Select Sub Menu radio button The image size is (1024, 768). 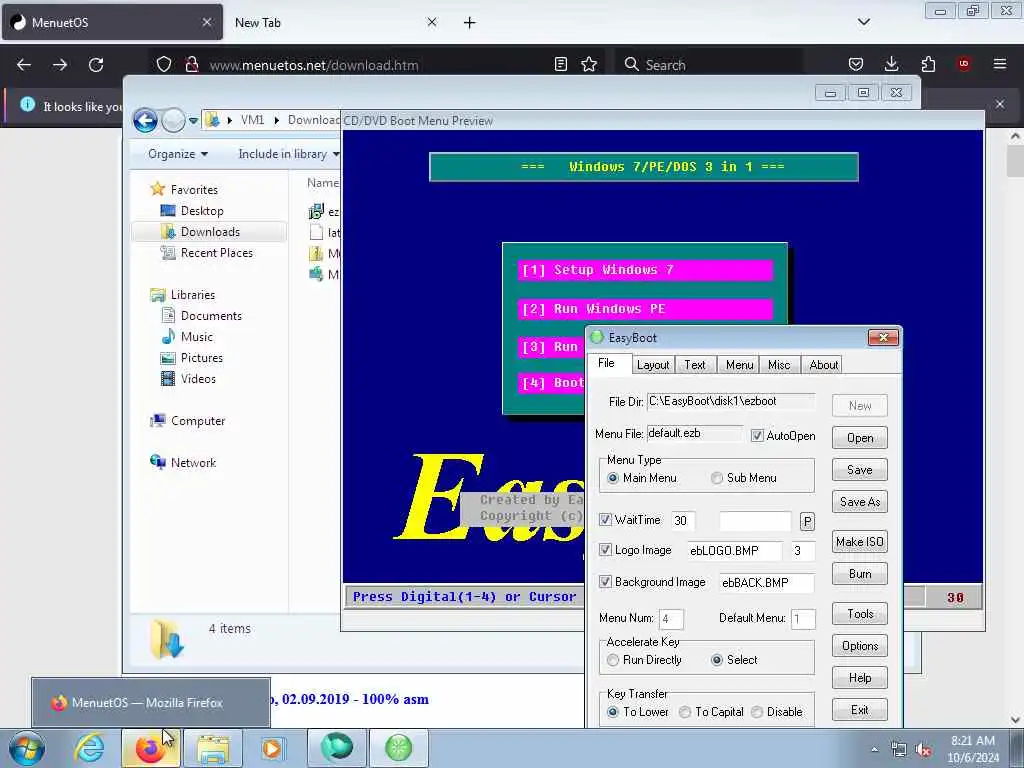pyautogui.click(x=717, y=478)
